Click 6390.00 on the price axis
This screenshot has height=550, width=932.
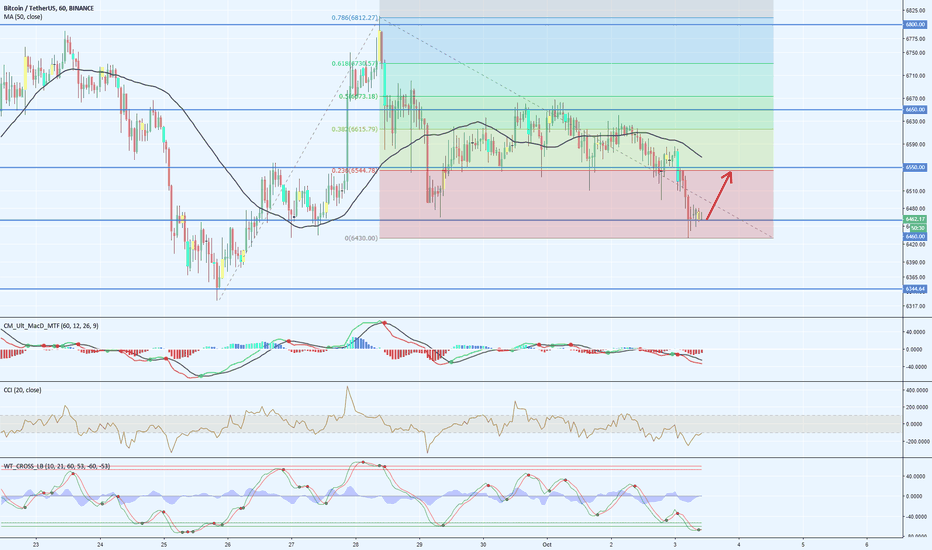[916, 262]
